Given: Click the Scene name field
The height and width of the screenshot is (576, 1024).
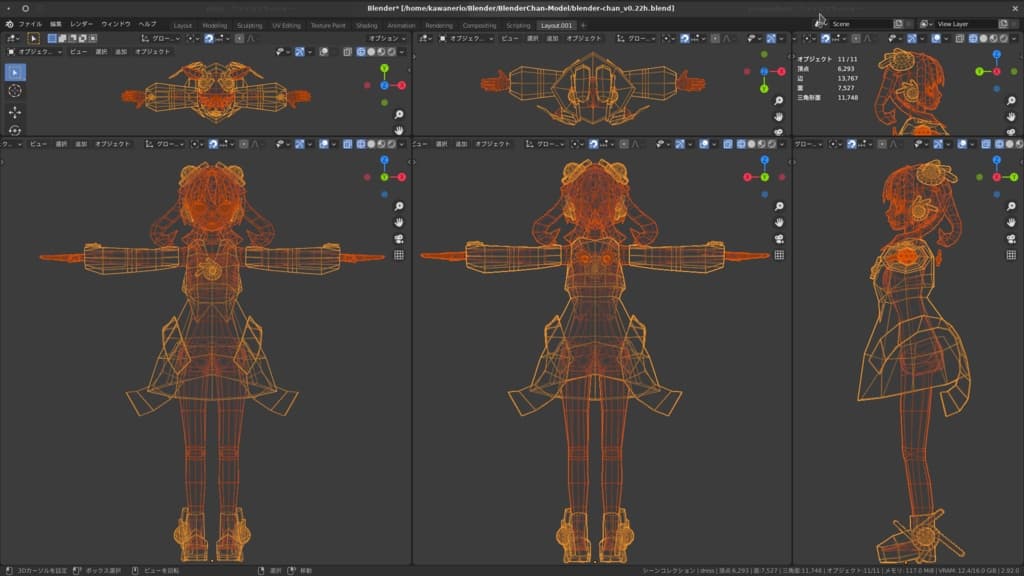Looking at the screenshot, I should click(858, 24).
